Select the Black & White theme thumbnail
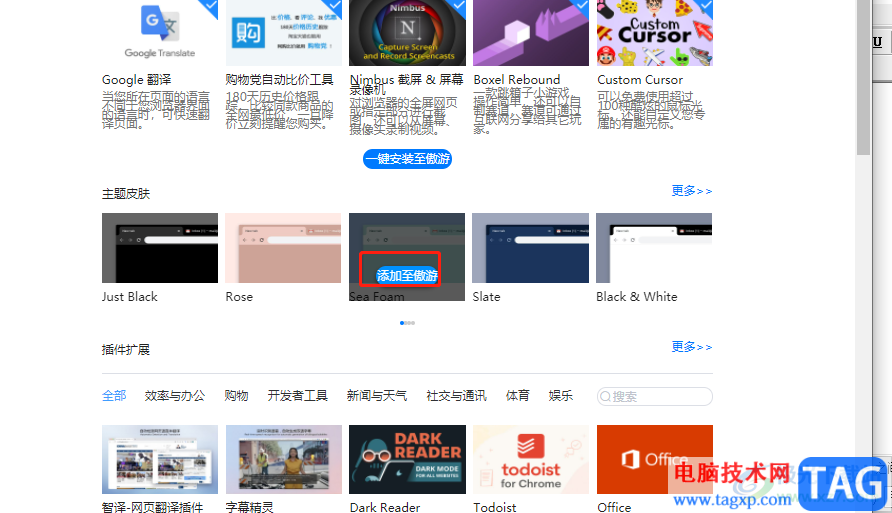 click(x=654, y=248)
